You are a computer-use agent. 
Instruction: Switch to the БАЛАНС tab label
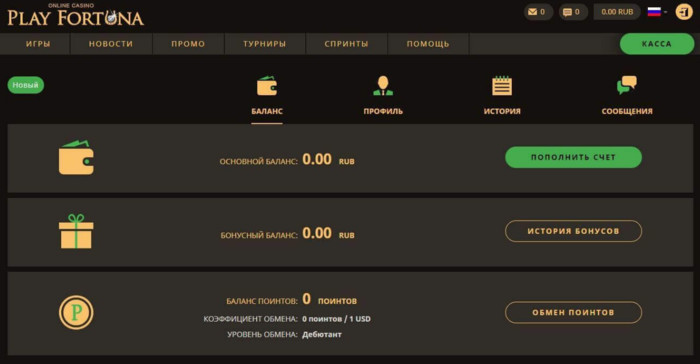coord(267,111)
